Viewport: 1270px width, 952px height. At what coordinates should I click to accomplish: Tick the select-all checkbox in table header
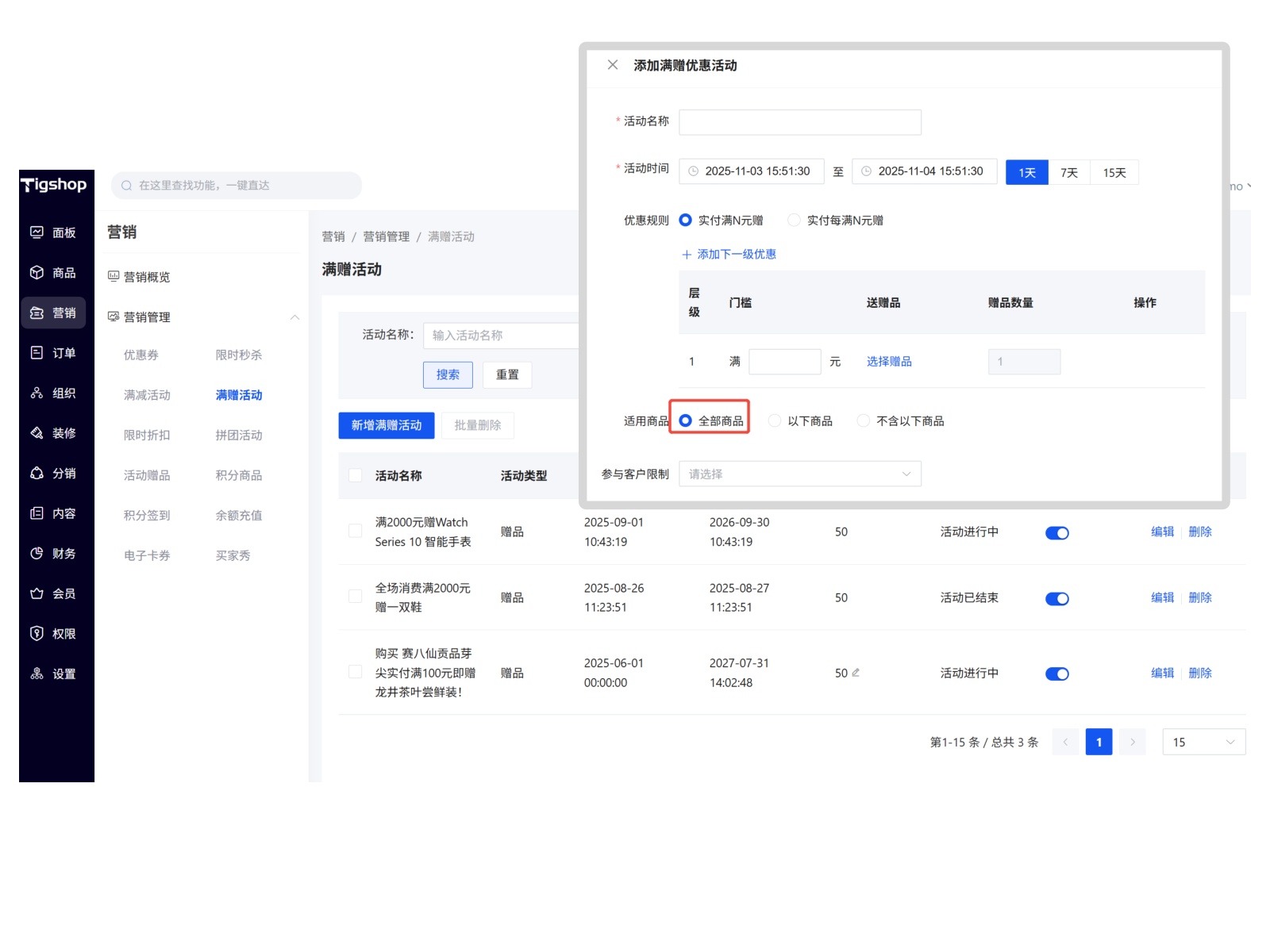[356, 476]
